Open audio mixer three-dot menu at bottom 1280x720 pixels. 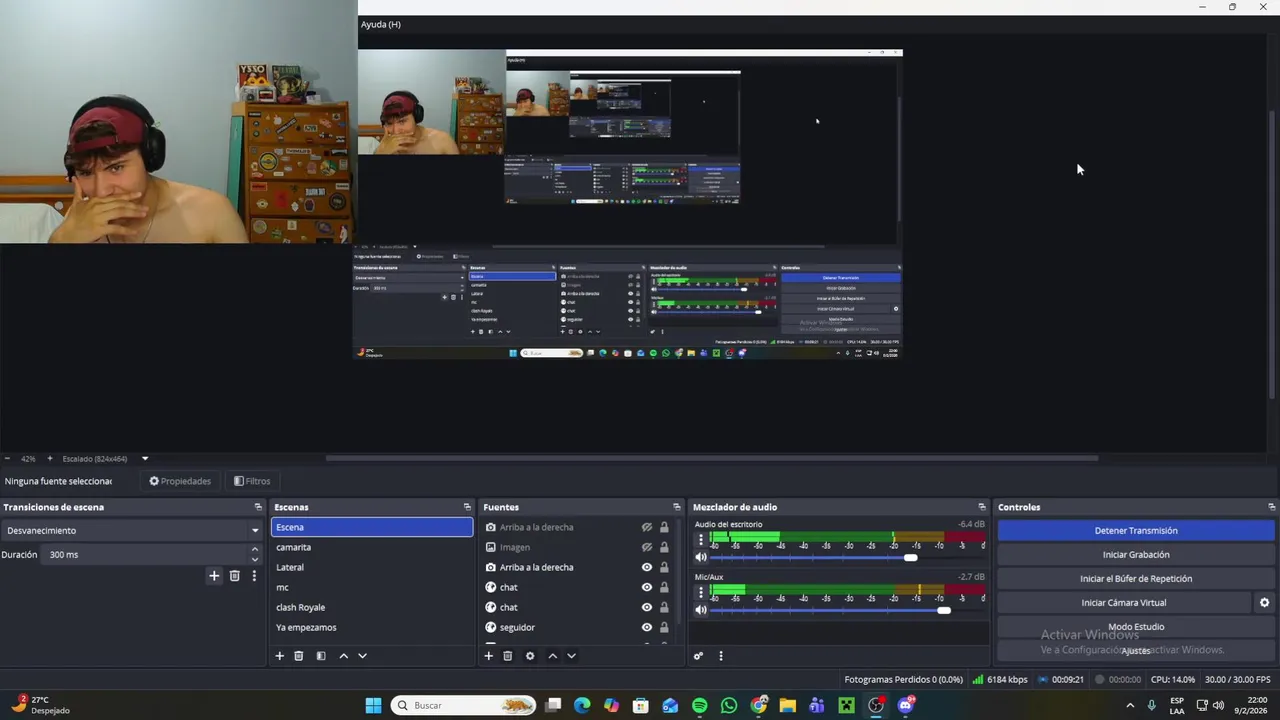(x=720, y=656)
